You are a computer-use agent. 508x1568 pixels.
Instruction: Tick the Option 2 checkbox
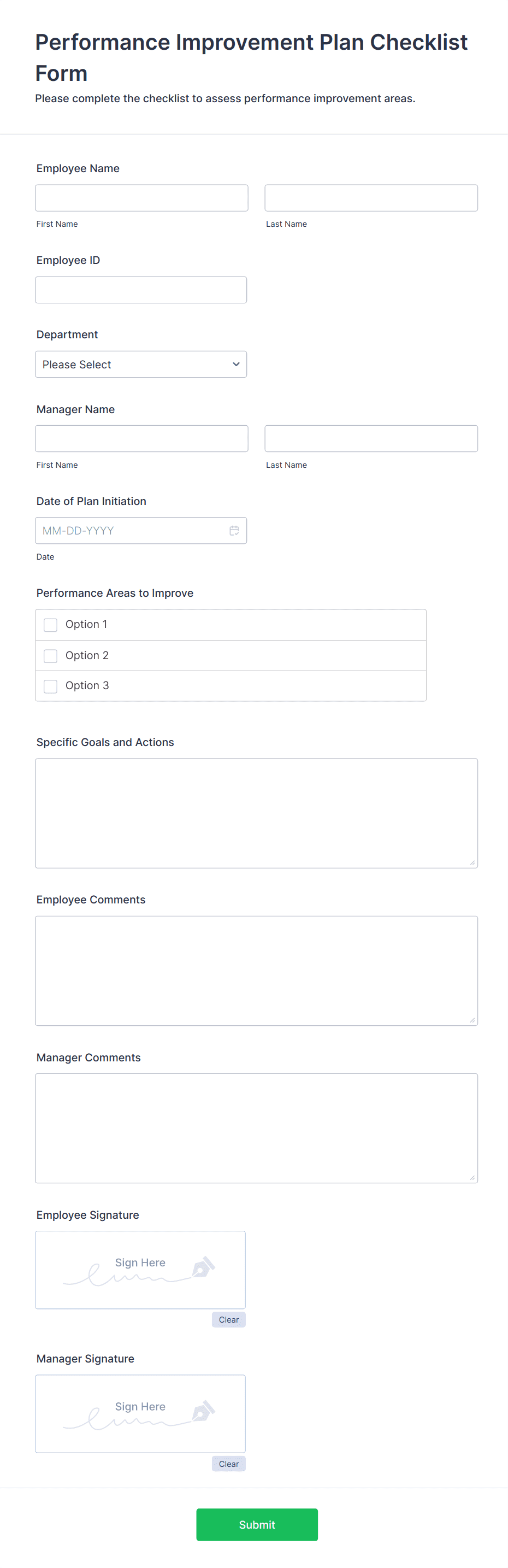point(50,656)
